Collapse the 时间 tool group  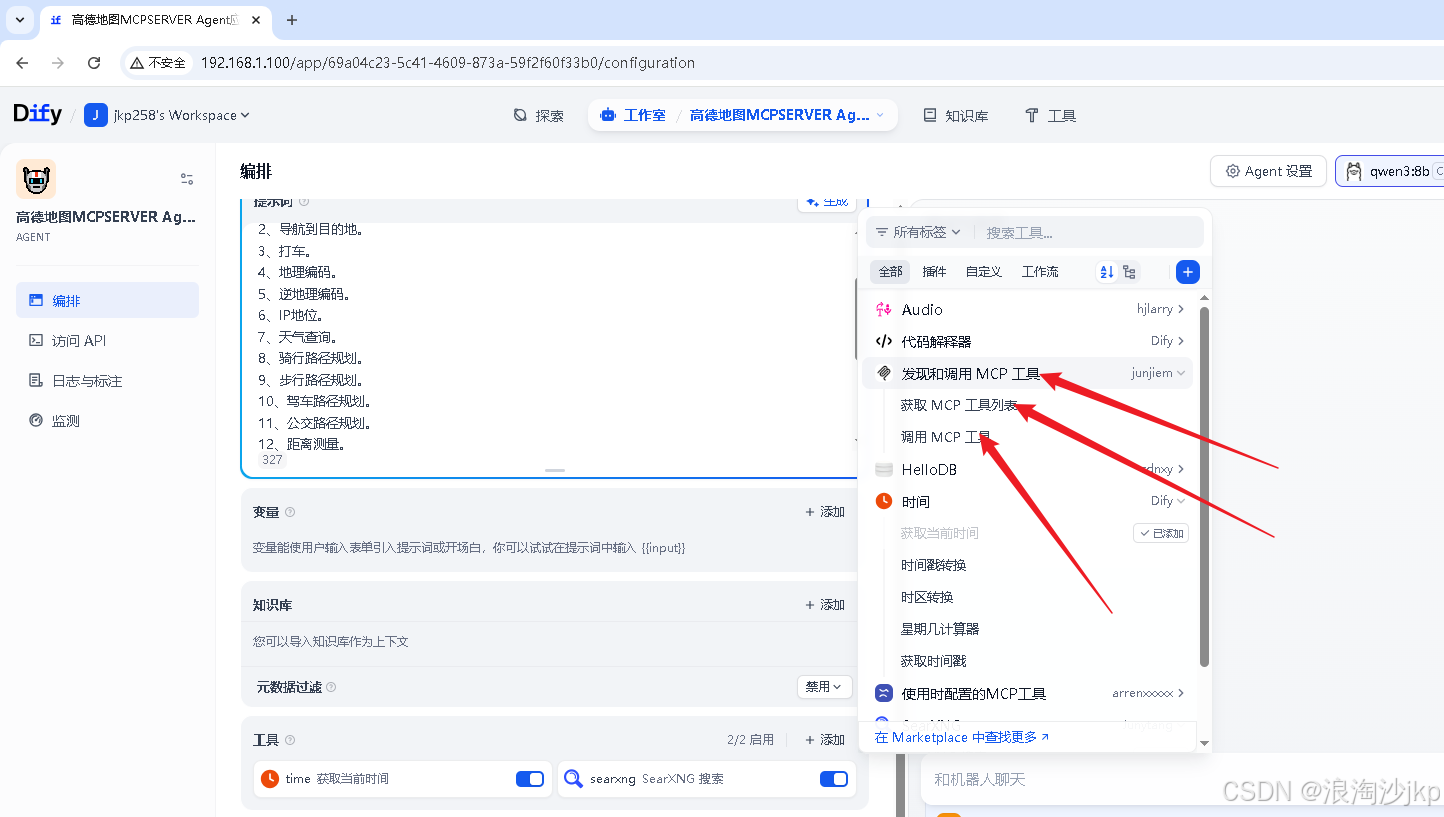[1182, 501]
